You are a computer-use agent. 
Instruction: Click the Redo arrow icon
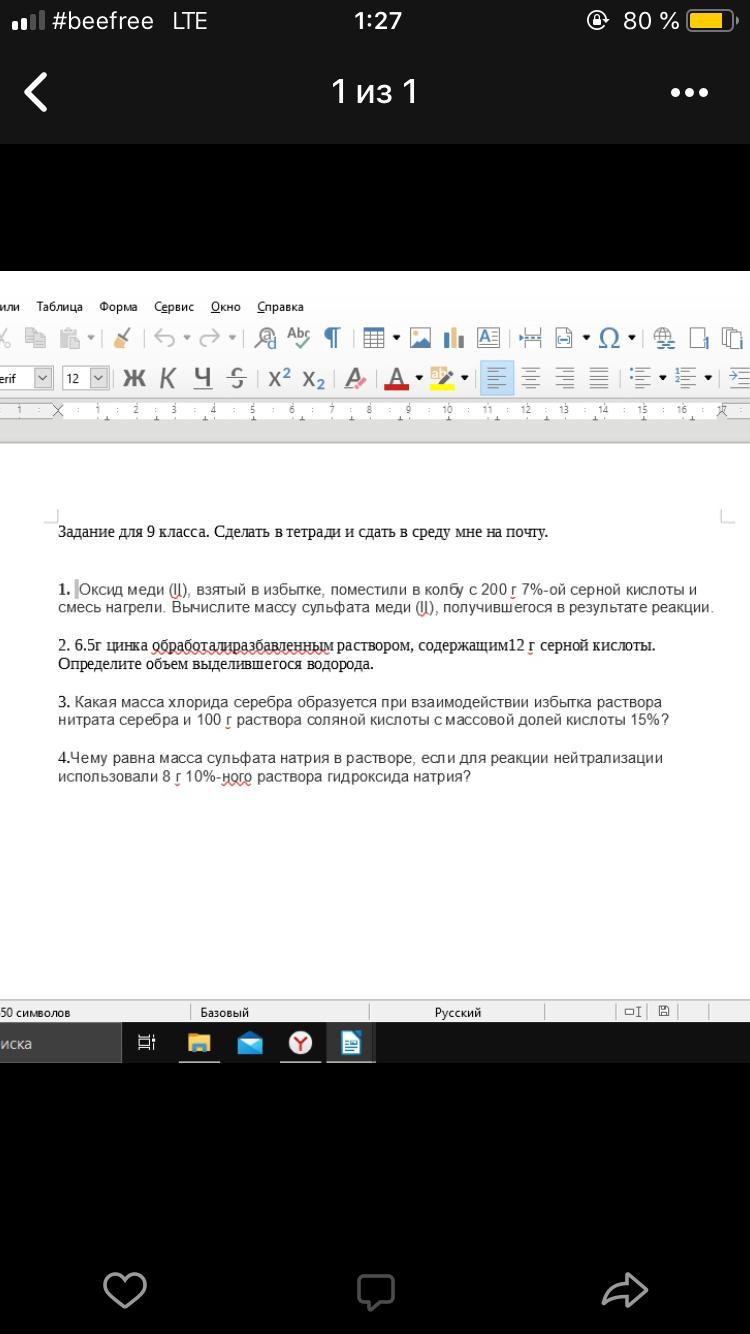(209, 338)
